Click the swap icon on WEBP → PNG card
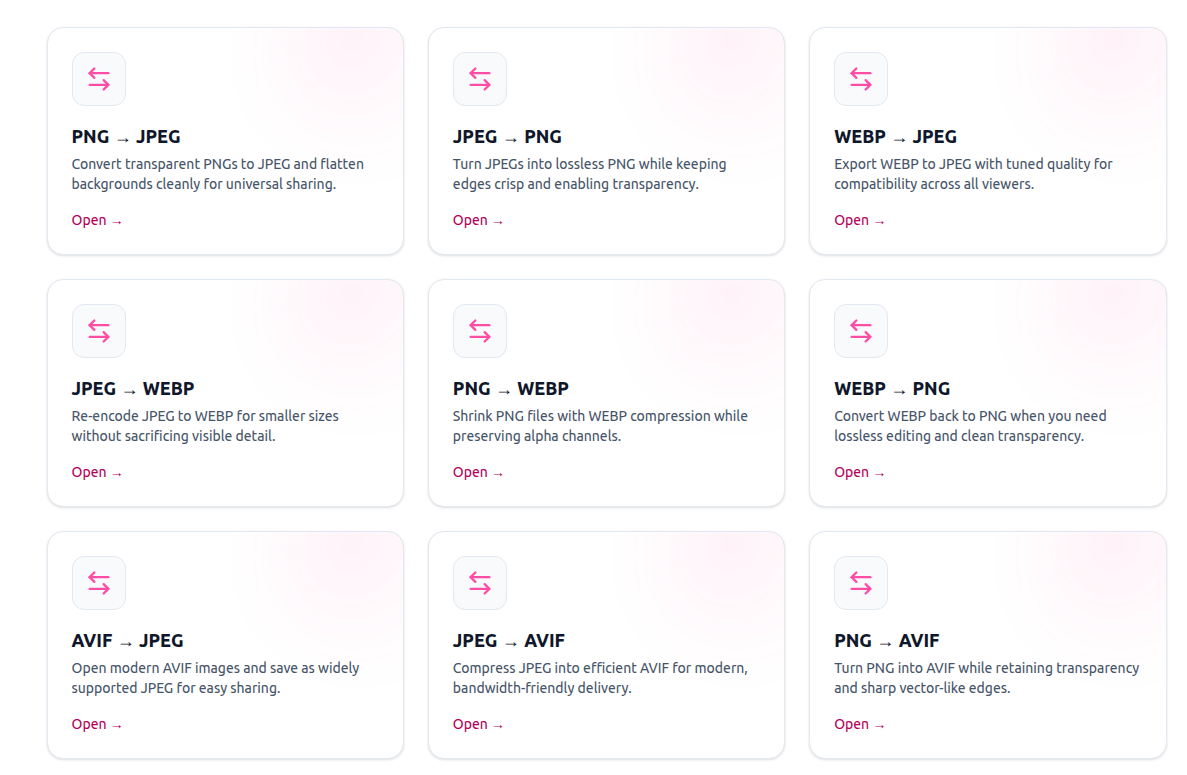This screenshot has height=775, width=1187. [x=860, y=330]
